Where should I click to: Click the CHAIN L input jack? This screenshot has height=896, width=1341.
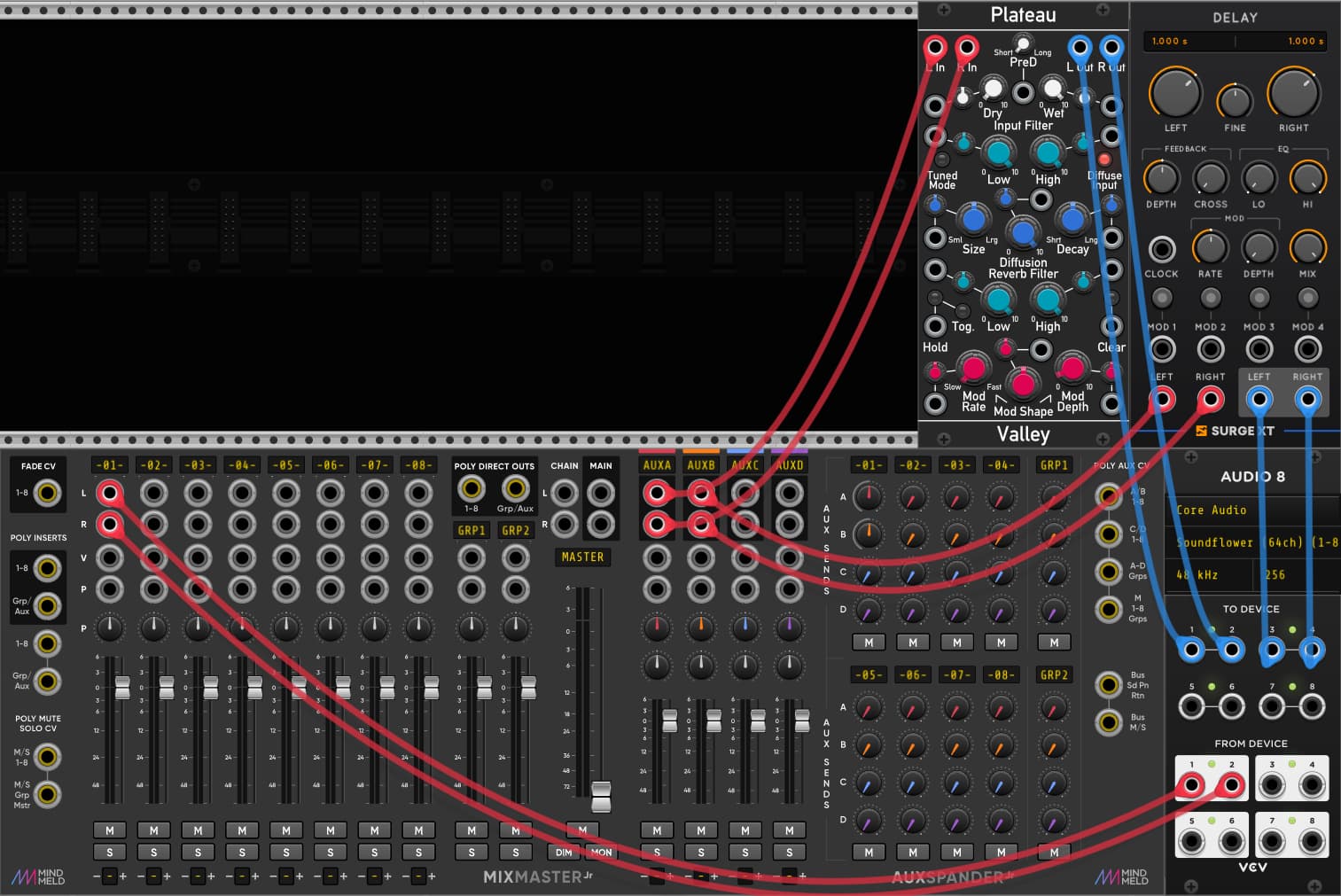564,493
